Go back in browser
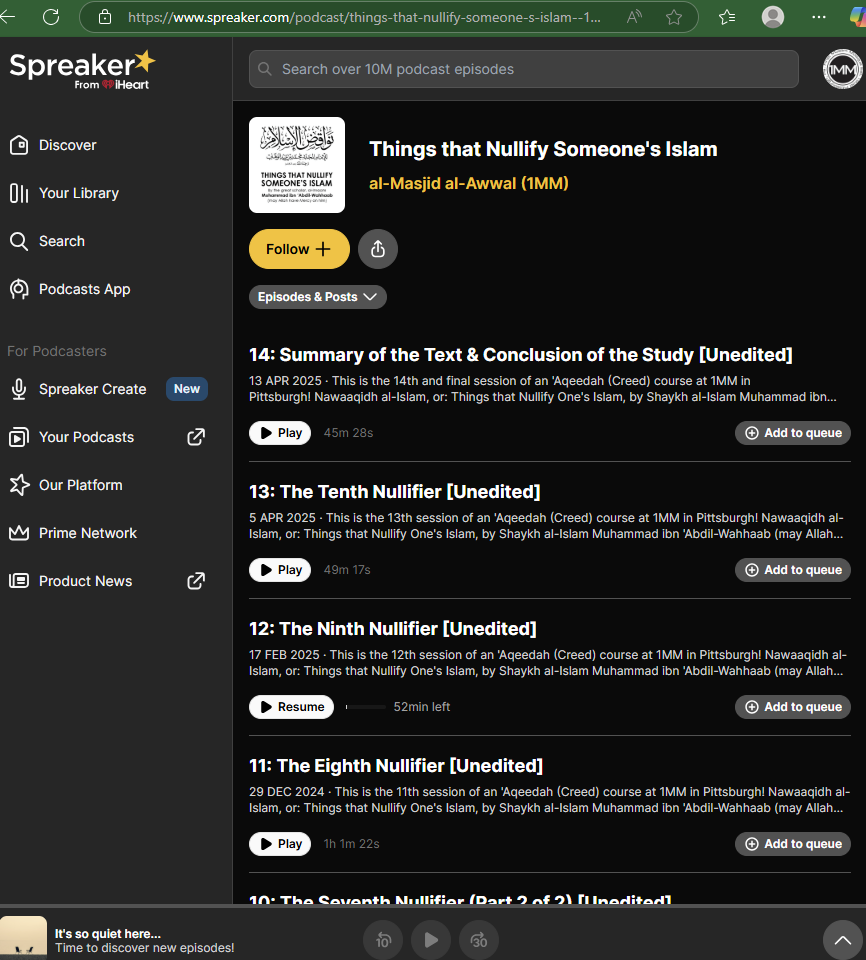This screenshot has width=866, height=960. pyautogui.click(x=7, y=17)
